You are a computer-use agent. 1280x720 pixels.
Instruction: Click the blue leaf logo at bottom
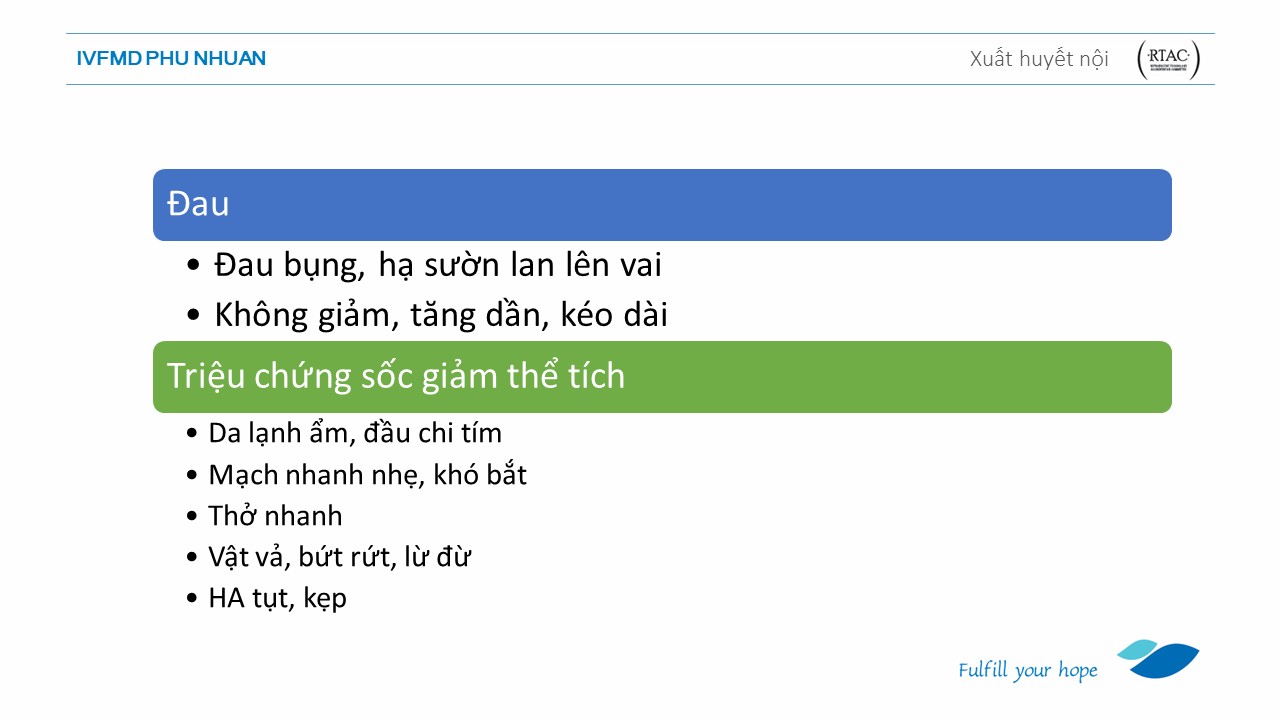(x=1158, y=658)
